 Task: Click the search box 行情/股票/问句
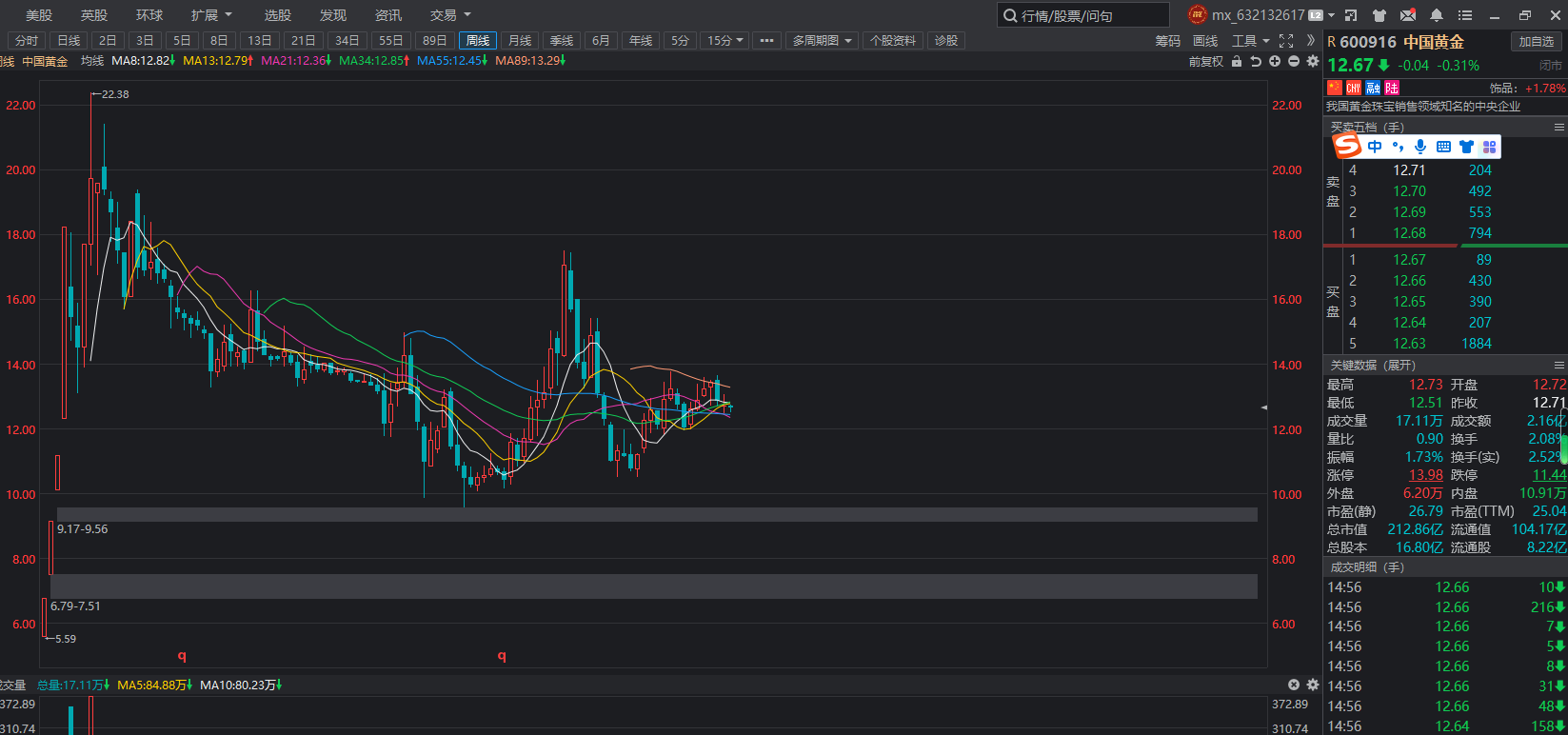(1083, 15)
